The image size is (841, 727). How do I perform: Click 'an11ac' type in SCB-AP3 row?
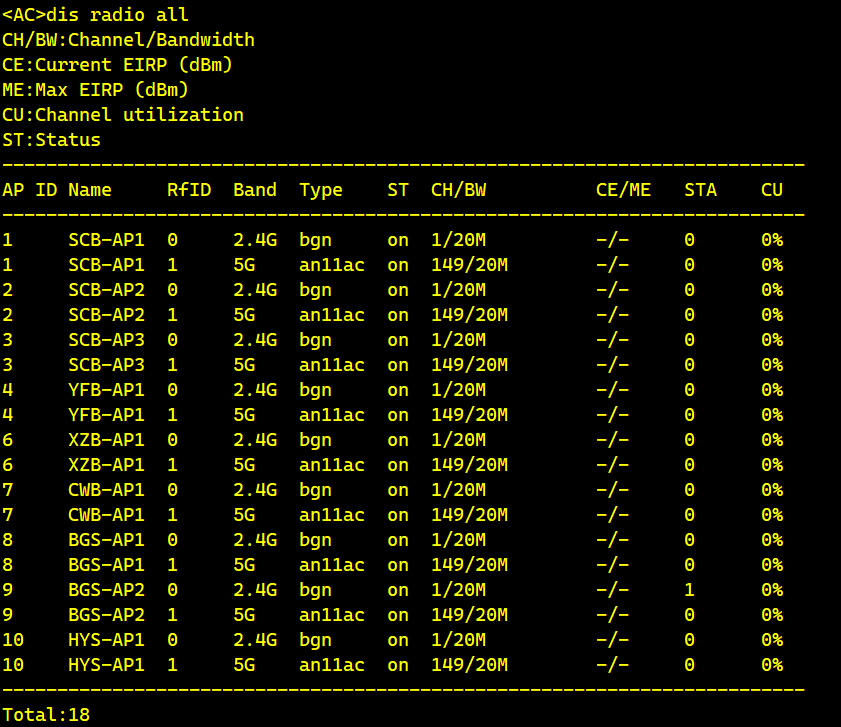pos(331,365)
